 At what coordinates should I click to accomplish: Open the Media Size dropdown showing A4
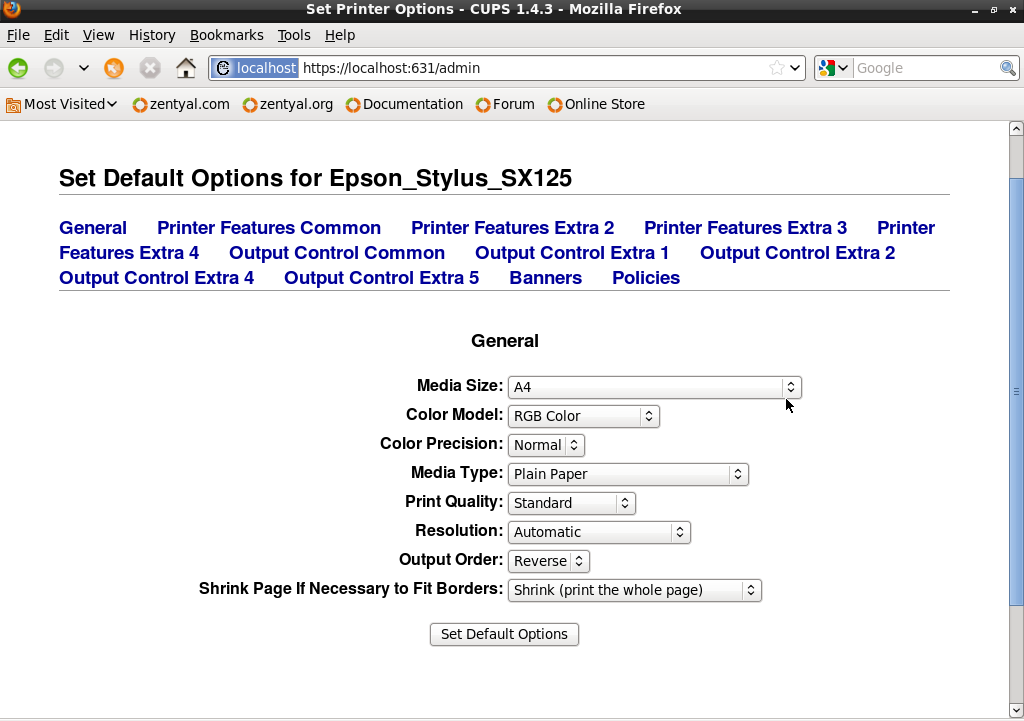[x=654, y=387]
